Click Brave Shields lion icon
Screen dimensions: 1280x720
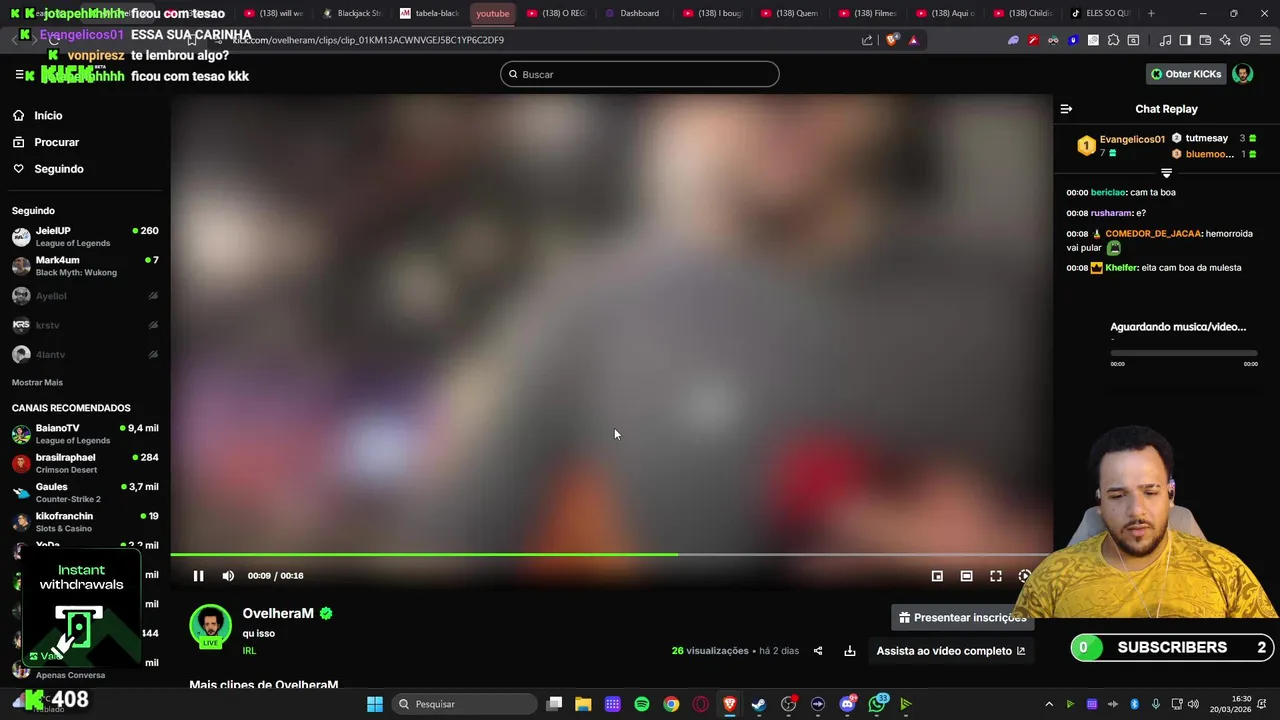point(892,40)
